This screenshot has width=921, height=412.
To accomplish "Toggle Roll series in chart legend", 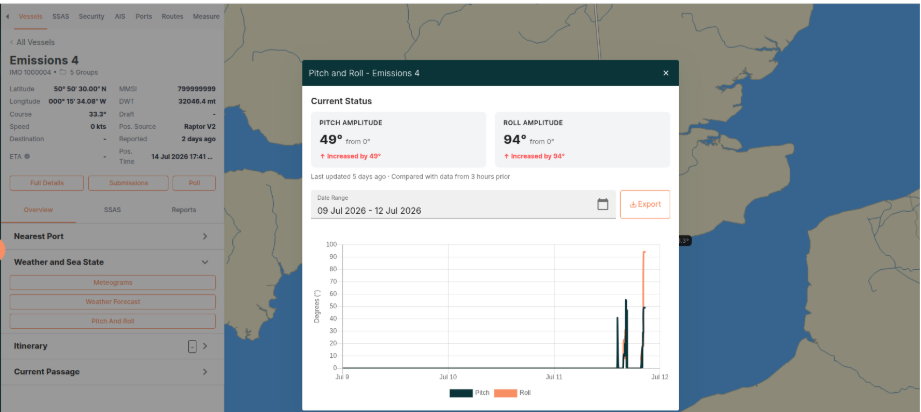I will tap(512, 393).
